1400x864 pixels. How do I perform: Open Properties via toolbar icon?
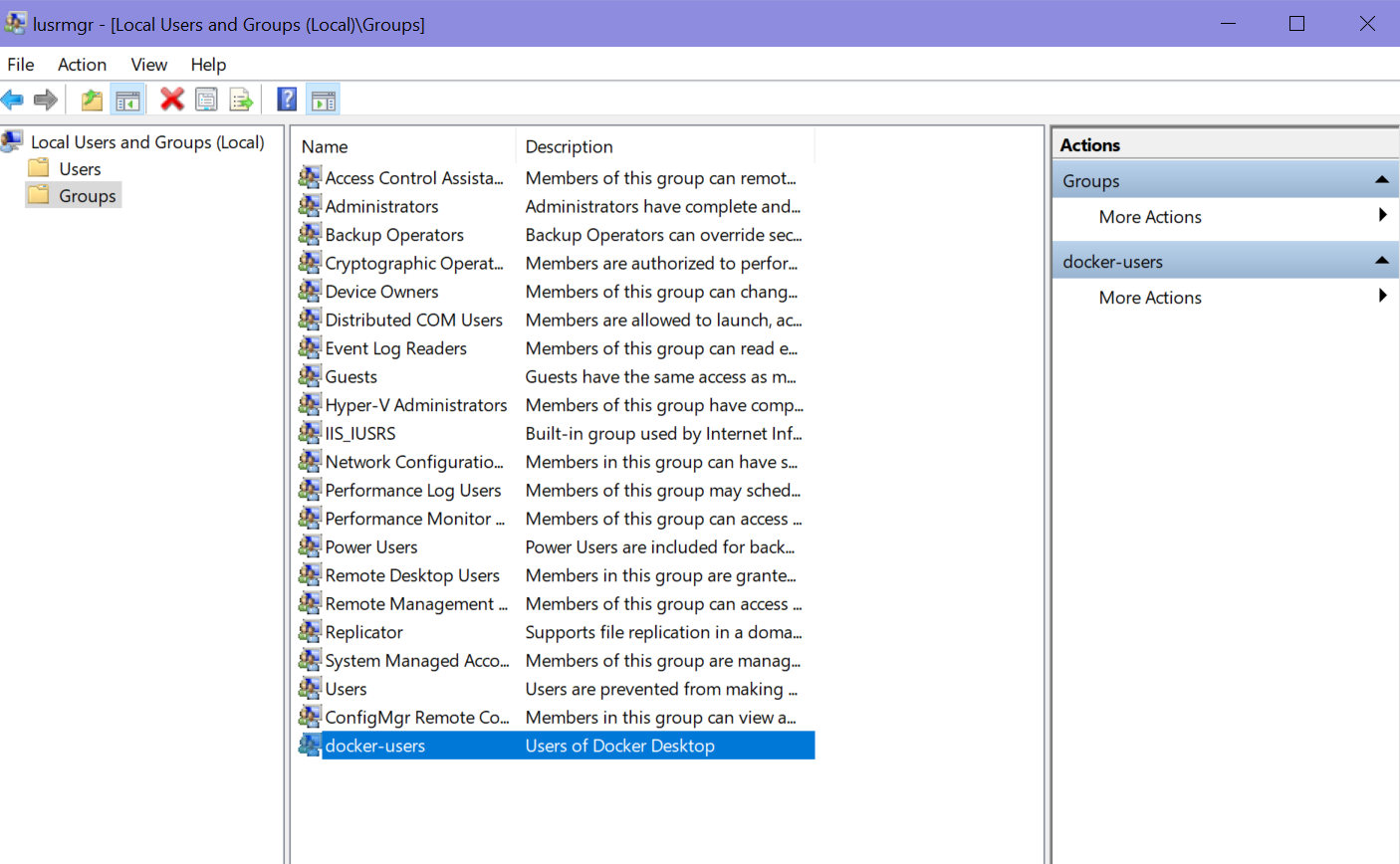tap(206, 100)
